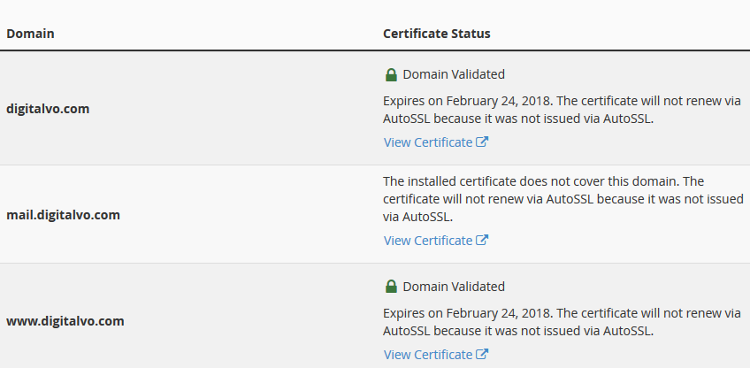Screen dimensions: 750x368
Task: Click Domain Validated text for www.digitalvo.com
Action: [453, 287]
